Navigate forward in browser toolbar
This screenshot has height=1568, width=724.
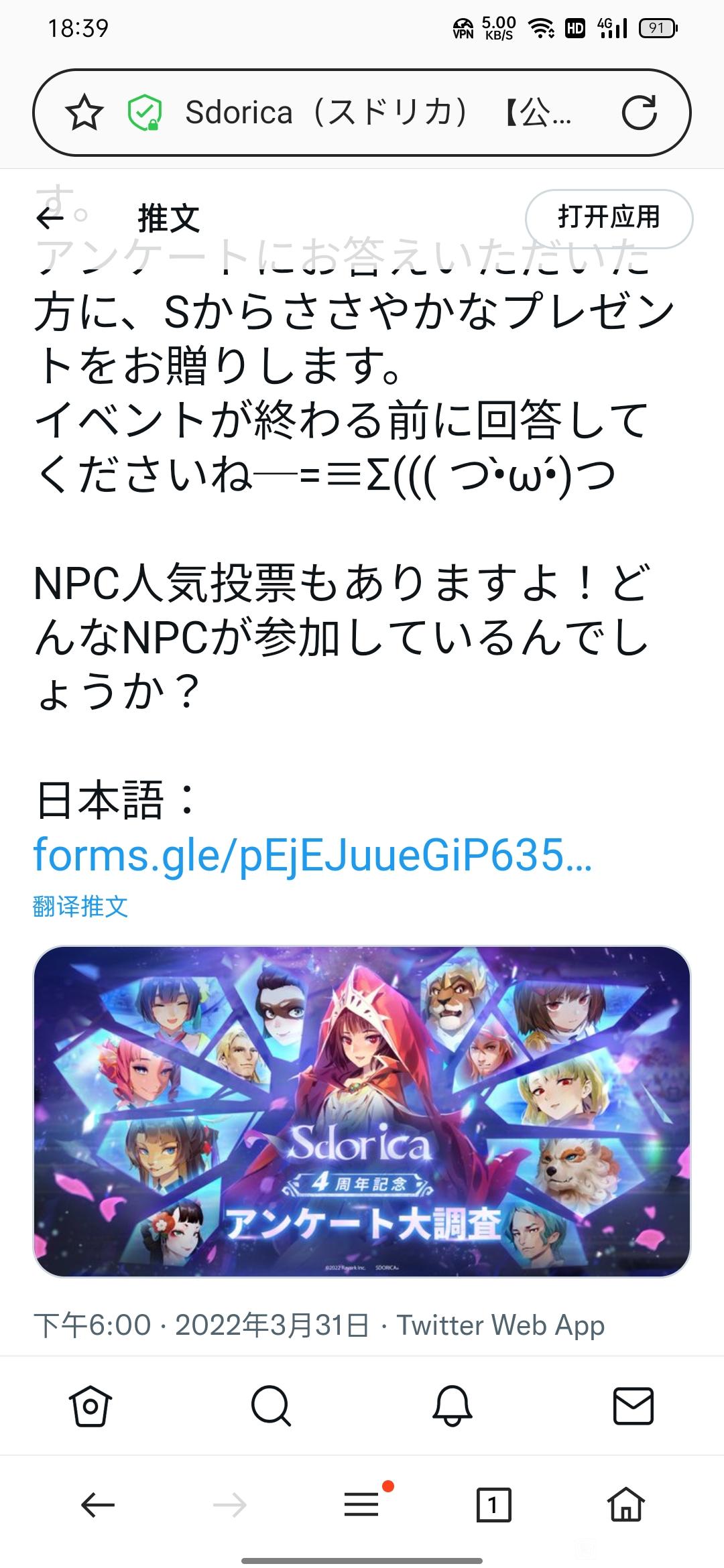coord(230,1505)
